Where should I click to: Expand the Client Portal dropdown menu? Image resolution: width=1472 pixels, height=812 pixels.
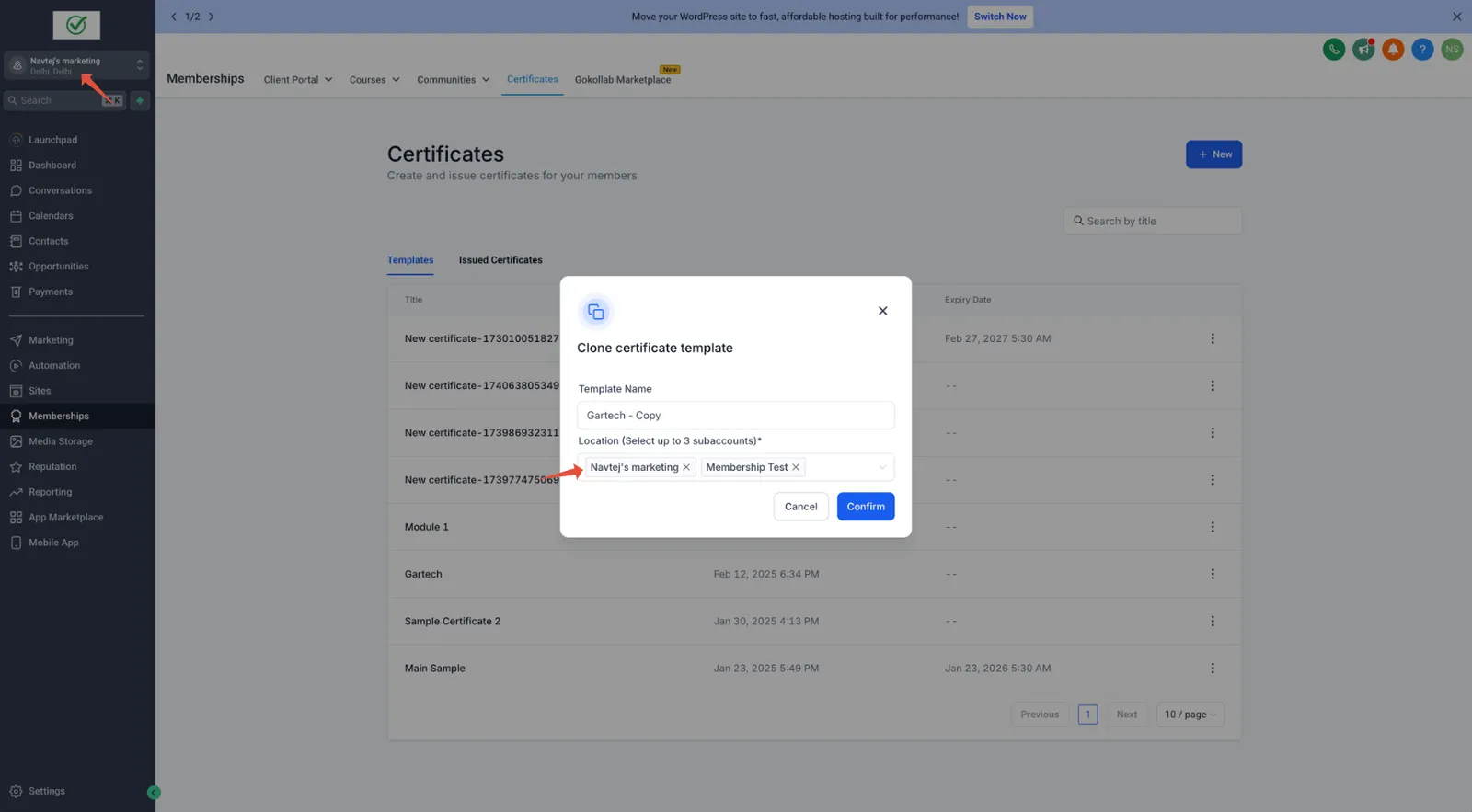click(x=298, y=80)
